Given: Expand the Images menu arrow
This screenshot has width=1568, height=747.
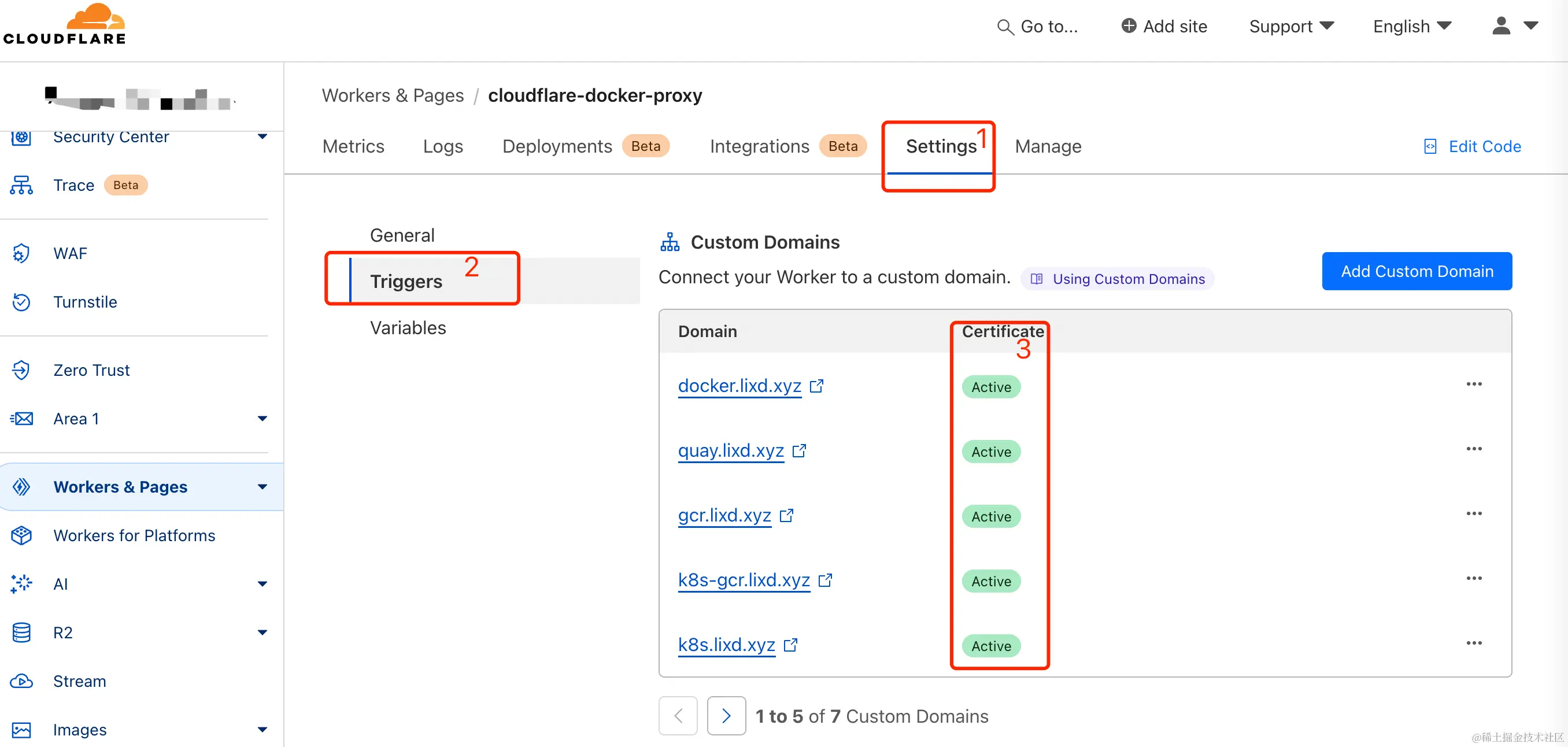Looking at the screenshot, I should [x=262, y=730].
